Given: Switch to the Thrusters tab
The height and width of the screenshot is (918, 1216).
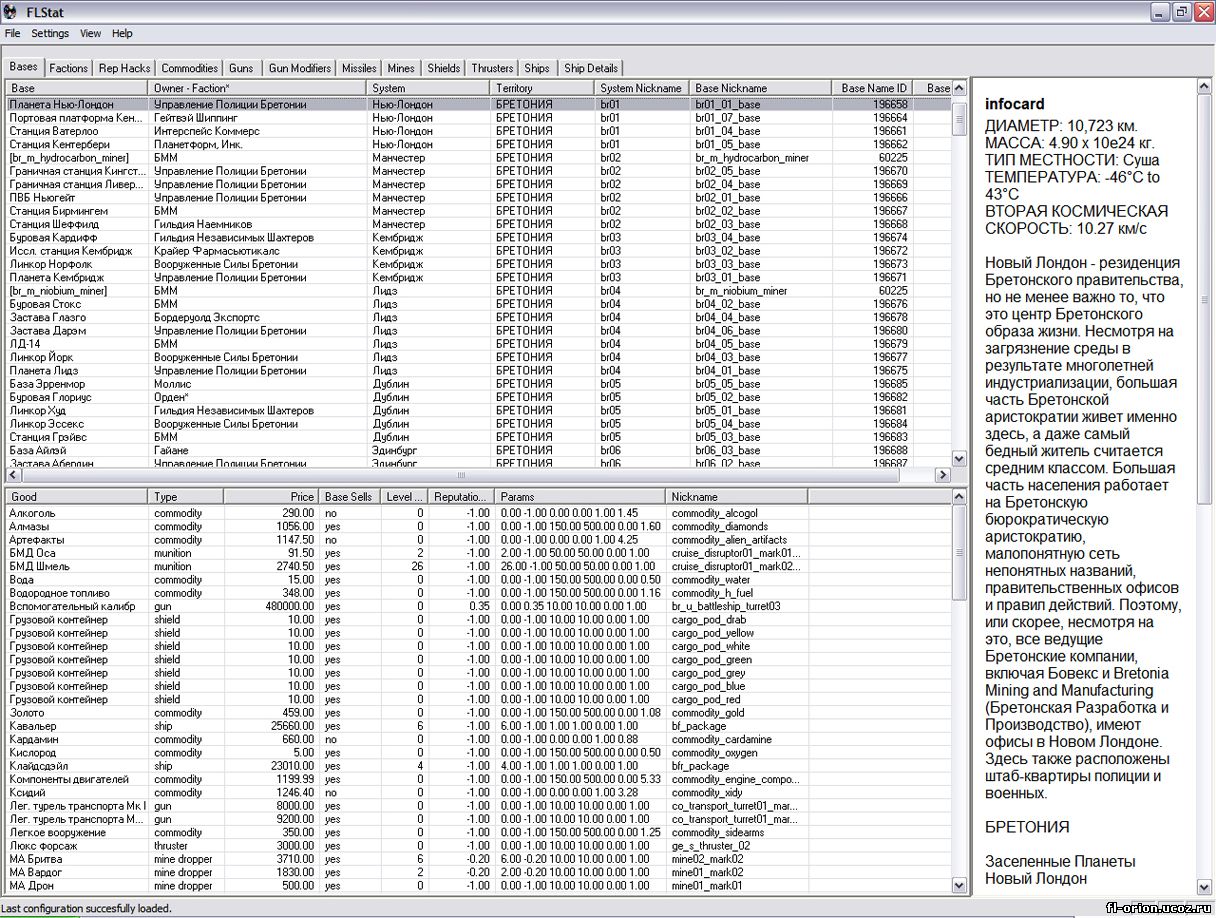Looking at the screenshot, I should [492, 68].
